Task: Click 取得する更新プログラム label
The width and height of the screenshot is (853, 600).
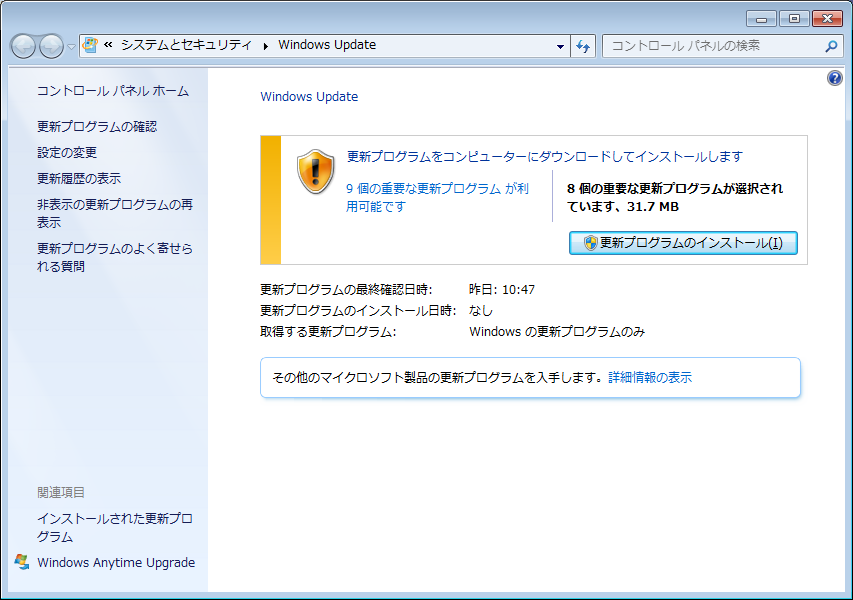Action: point(328,332)
